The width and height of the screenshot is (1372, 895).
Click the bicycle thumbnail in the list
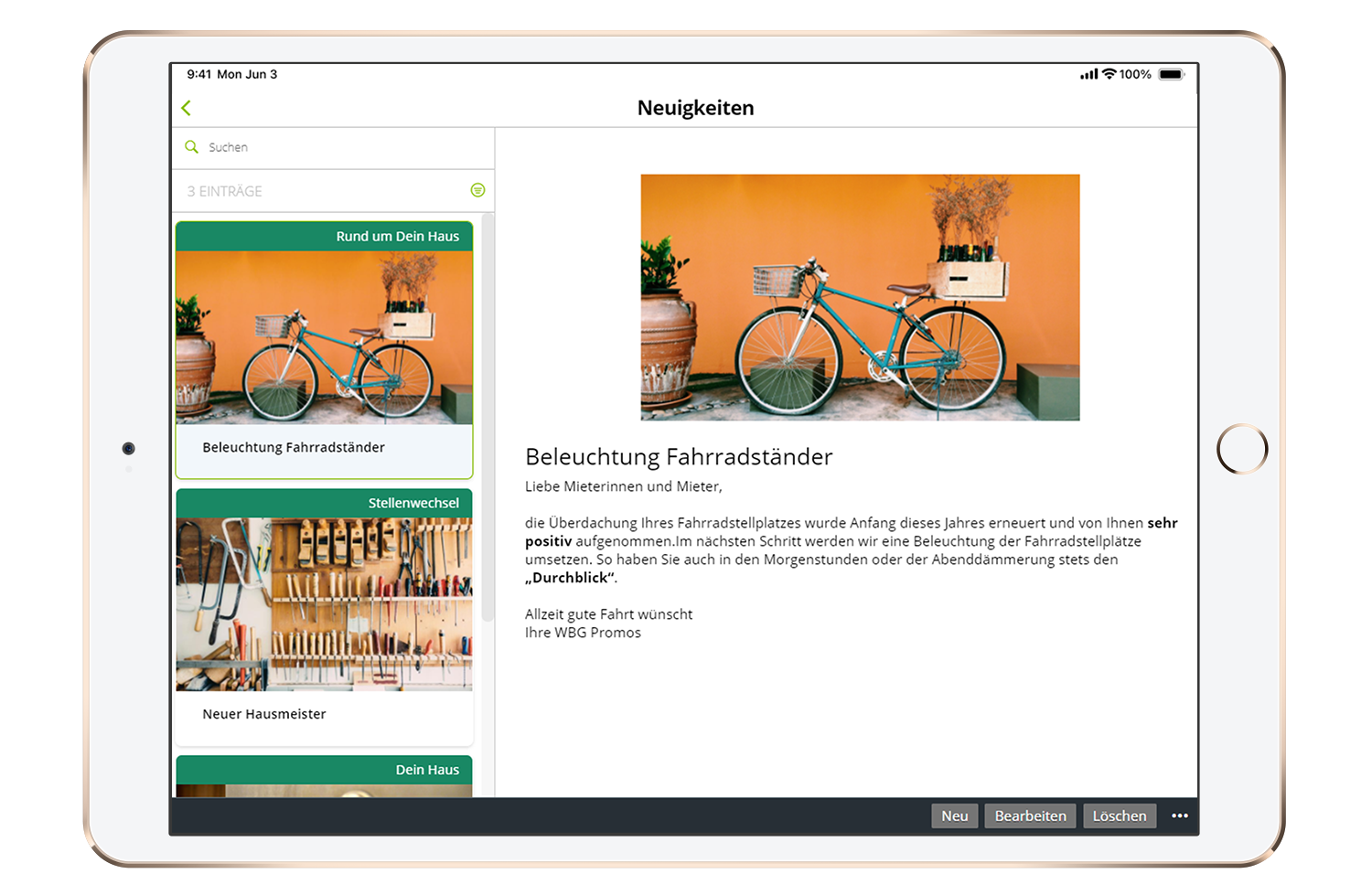(x=325, y=337)
